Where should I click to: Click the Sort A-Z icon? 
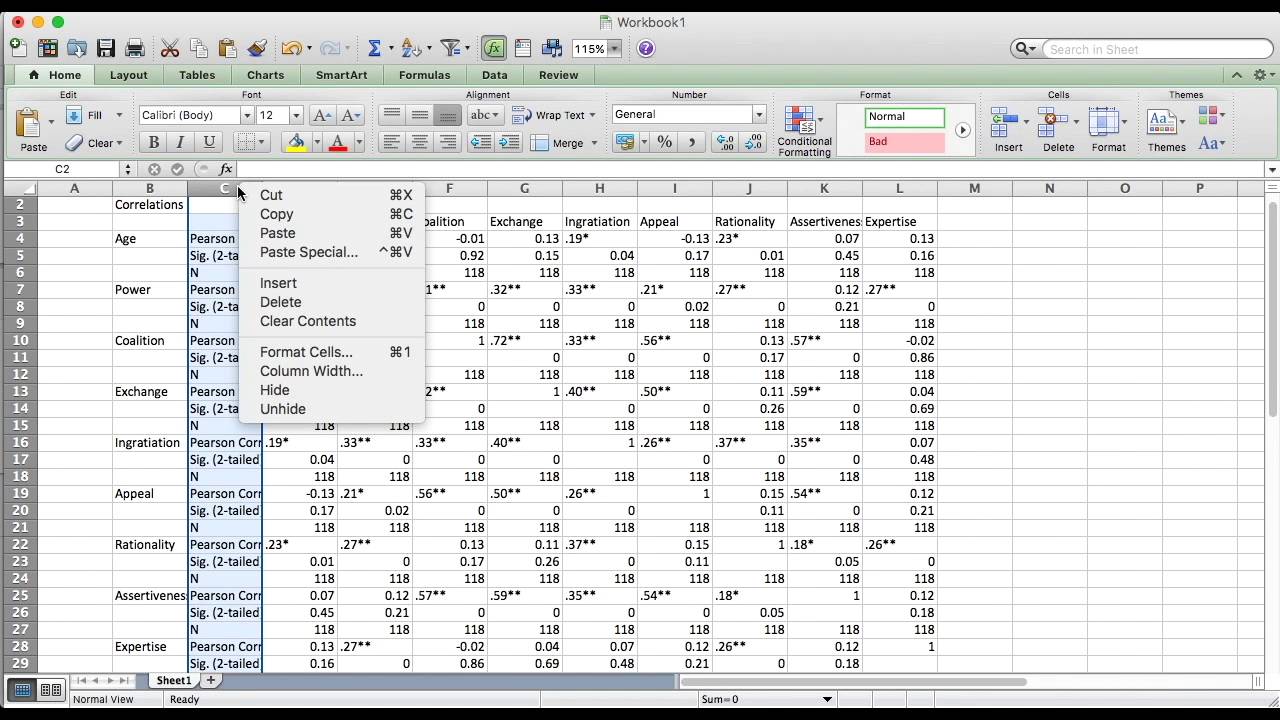coord(410,48)
